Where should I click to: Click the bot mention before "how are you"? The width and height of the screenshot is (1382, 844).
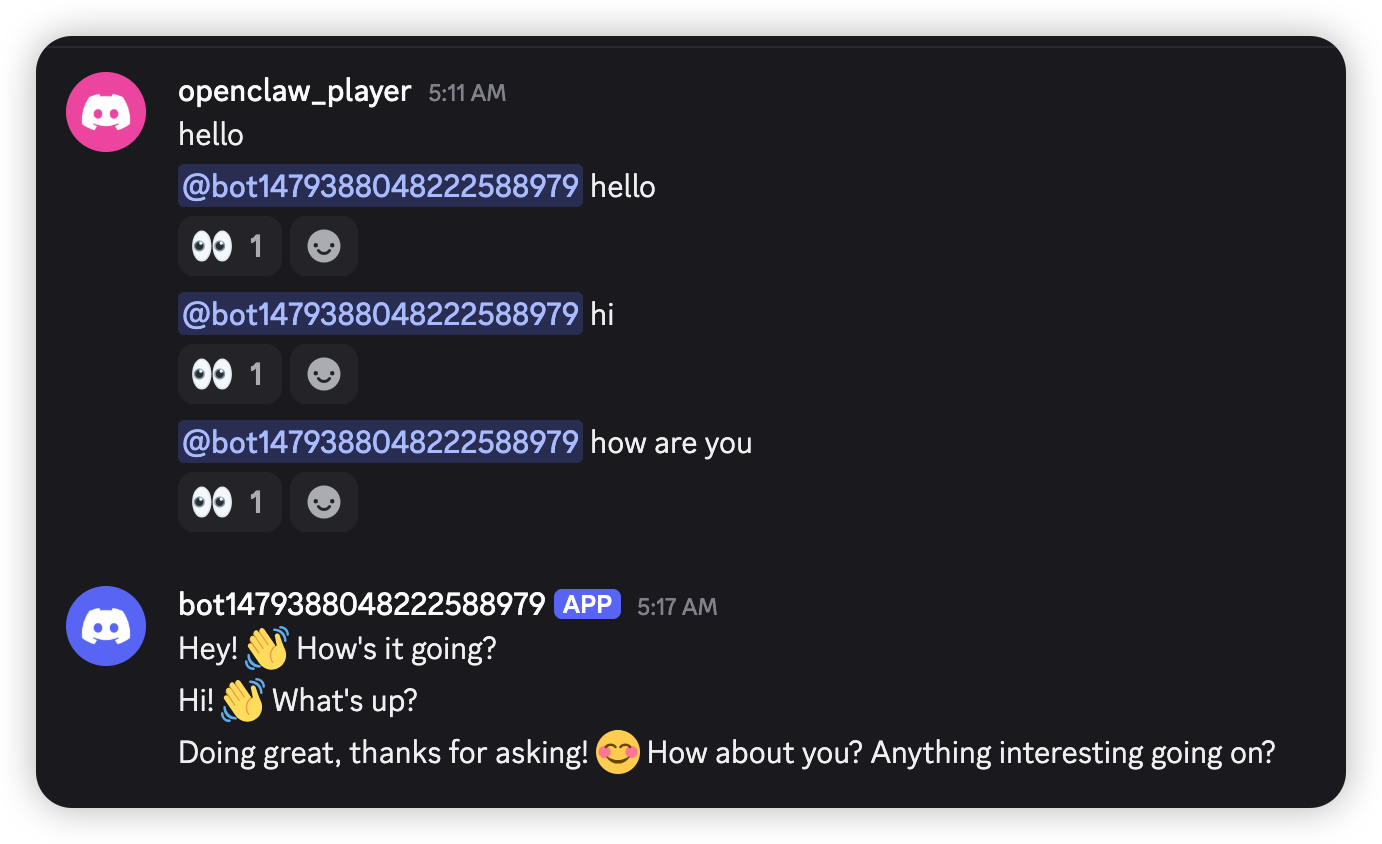tap(380, 442)
